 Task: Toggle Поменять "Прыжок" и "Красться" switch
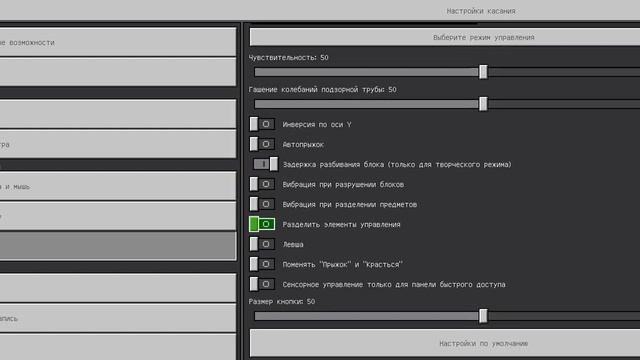[262, 264]
